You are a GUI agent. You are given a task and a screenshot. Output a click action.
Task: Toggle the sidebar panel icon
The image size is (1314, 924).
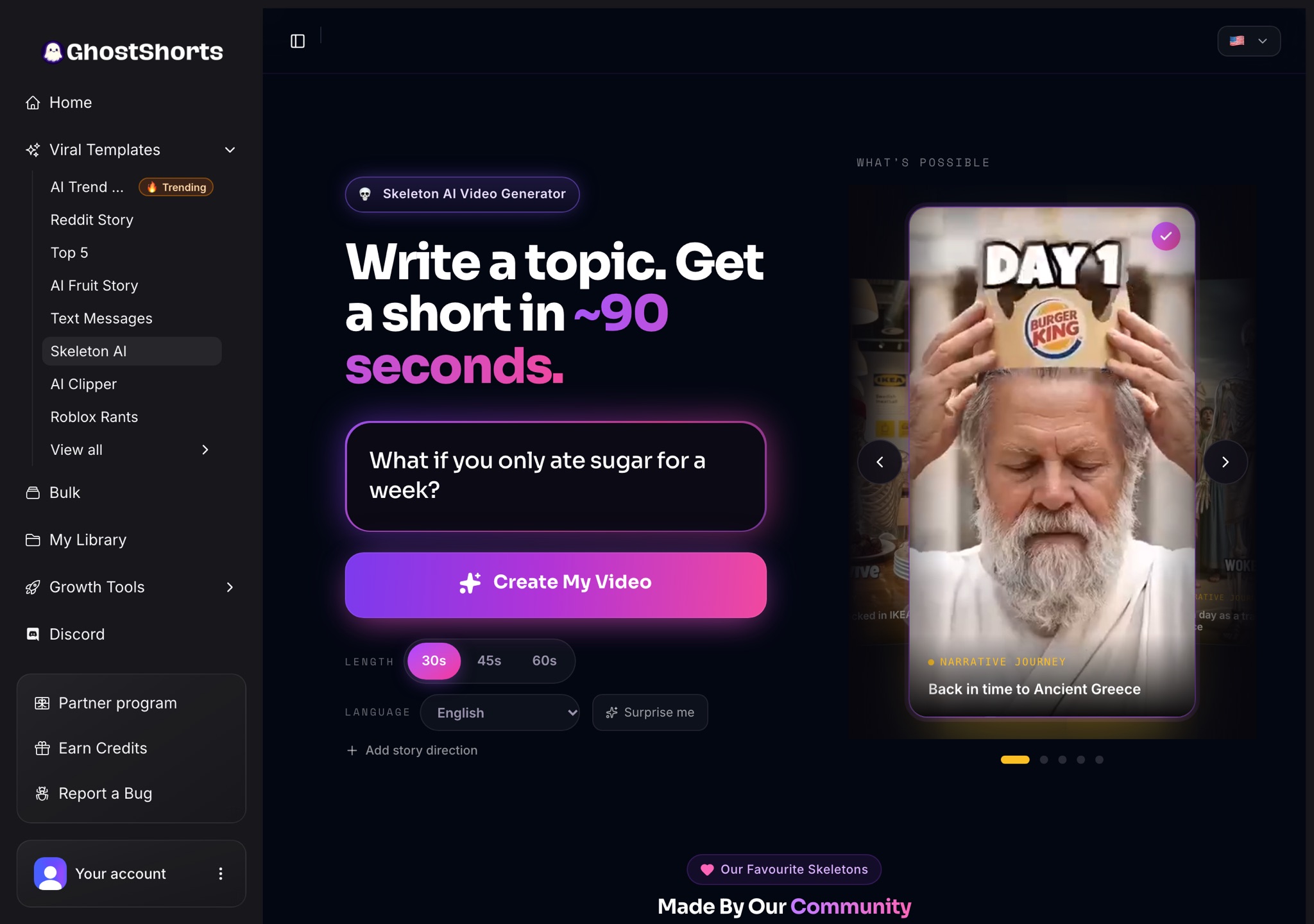pos(298,41)
